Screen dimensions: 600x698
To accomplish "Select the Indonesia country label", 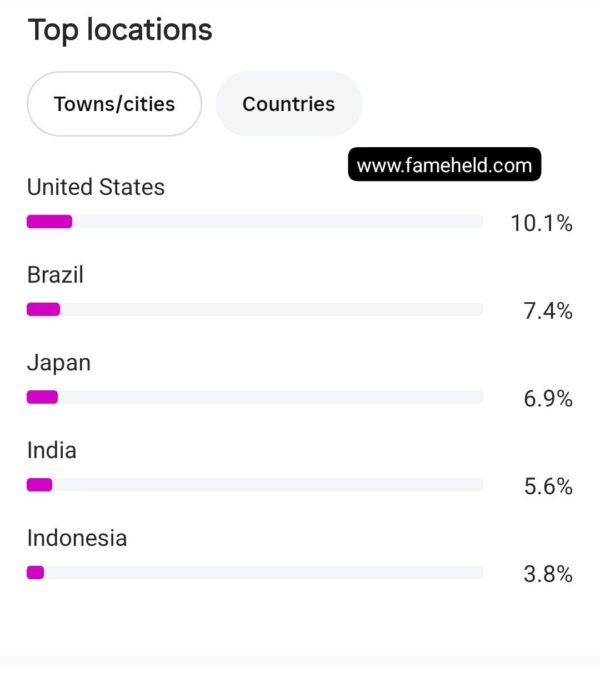I will 77,538.
